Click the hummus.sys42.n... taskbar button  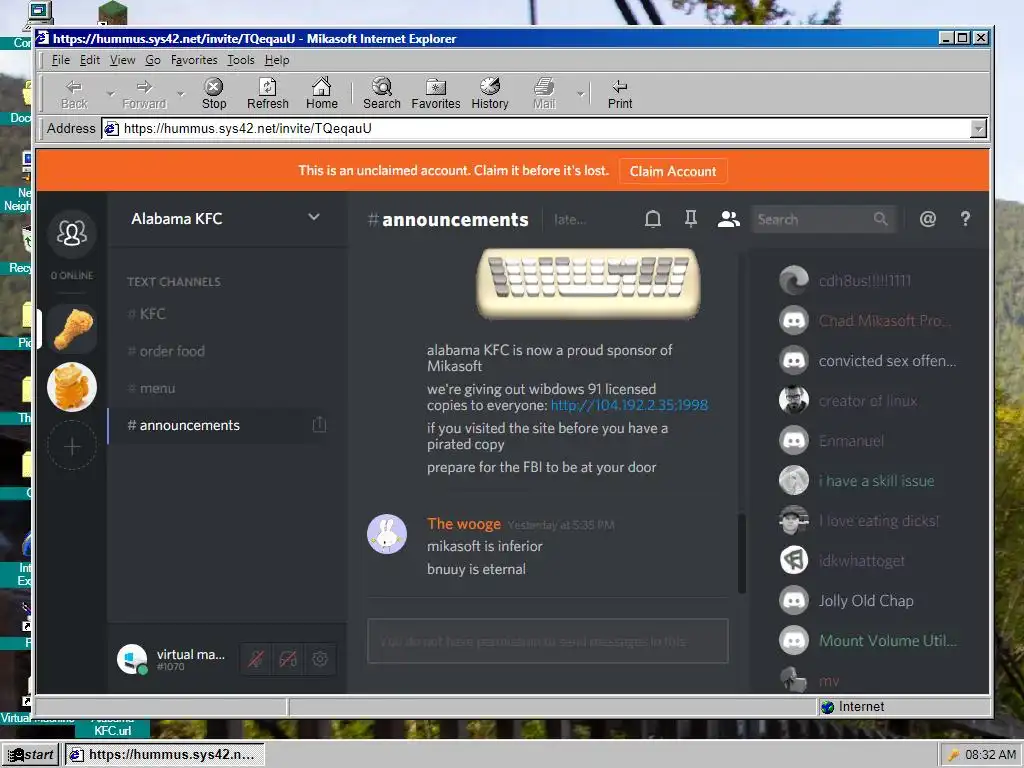coord(164,755)
